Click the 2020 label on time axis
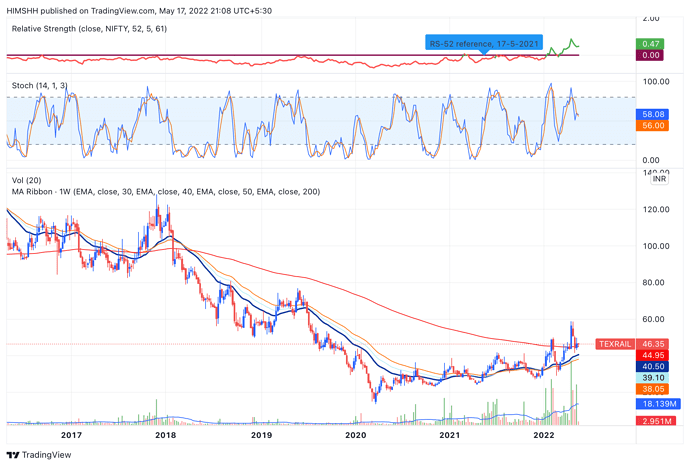The width and height of the screenshot is (690, 467). click(x=355, y=436)
